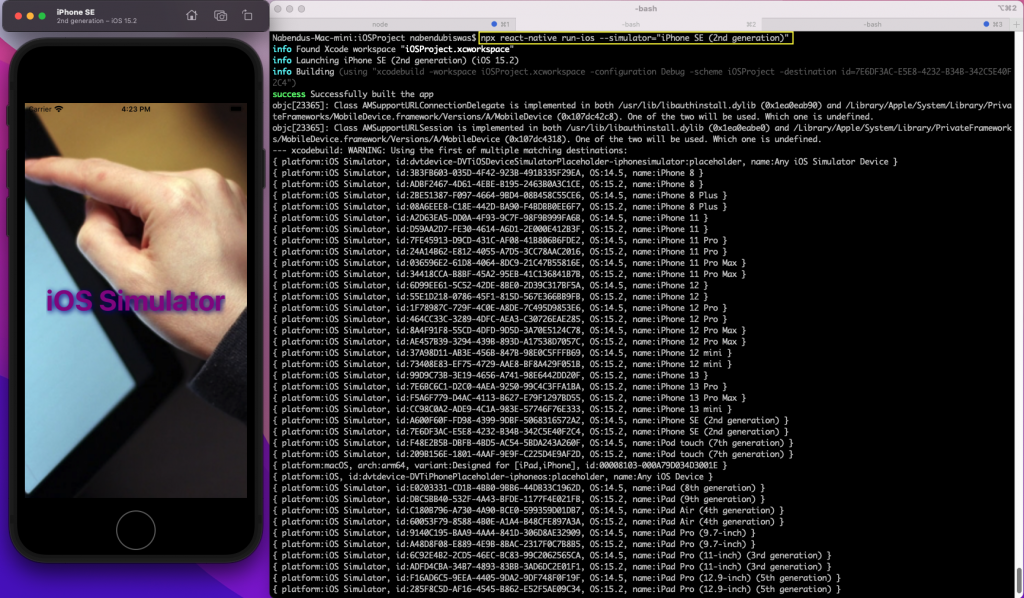The height and width of the screenshot is (598, 1024).
Task: Click 'Found Xcode workspace' info line
Action: coord(391,49)
